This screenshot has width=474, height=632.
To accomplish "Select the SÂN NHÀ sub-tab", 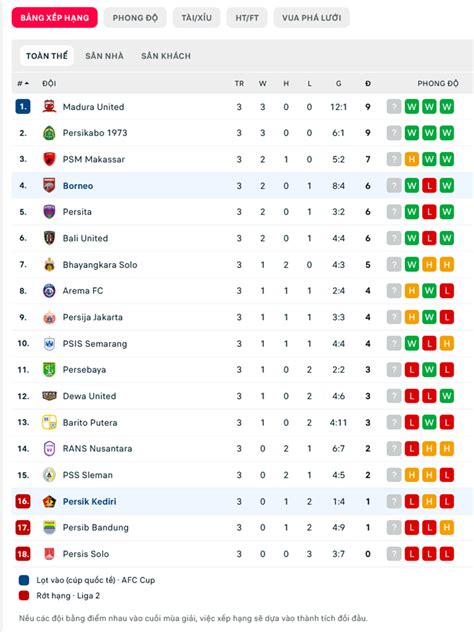I will [104, 56].
